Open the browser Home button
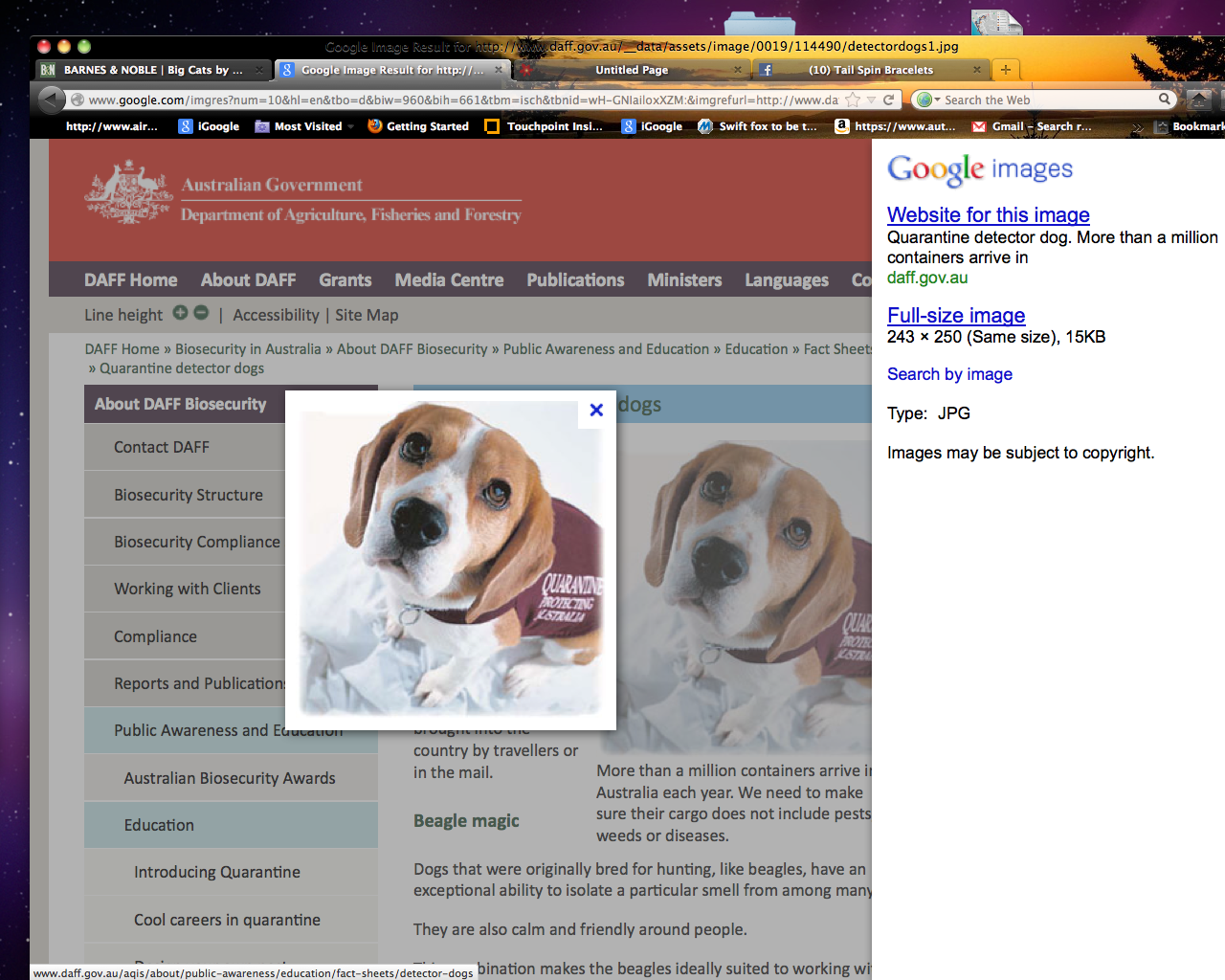1225x980 pixels. [1199, 100]
